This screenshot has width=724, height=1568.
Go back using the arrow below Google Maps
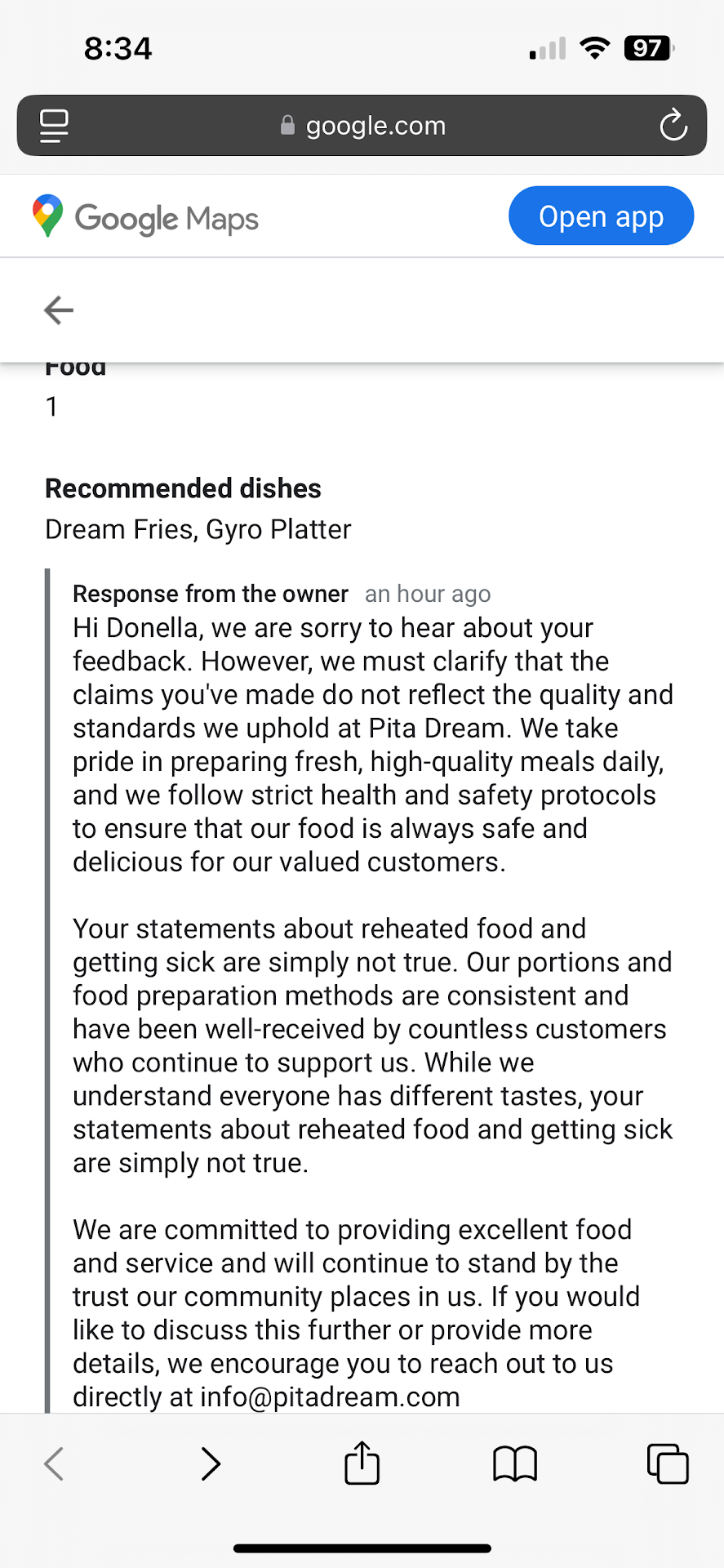click(59, 310)
